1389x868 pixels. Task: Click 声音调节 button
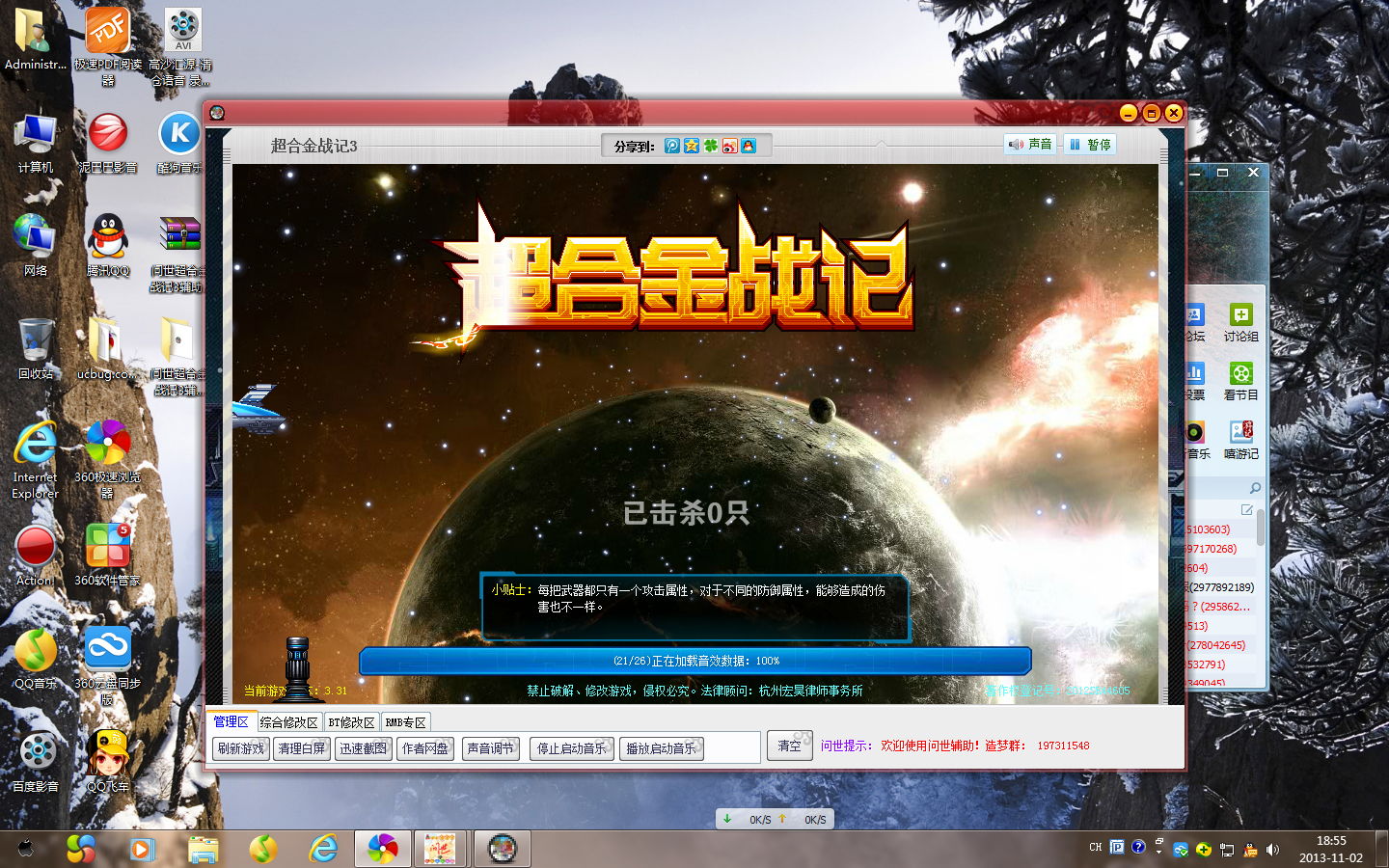(x=491, y=748)
